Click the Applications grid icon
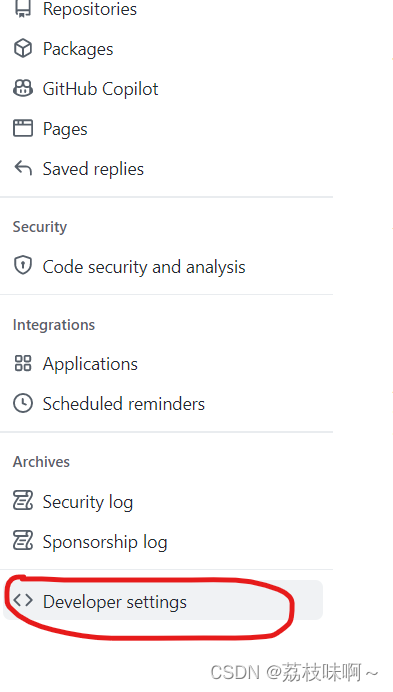Image resolution: width=393 pixels, height=692 pixels. click(23, 363)
